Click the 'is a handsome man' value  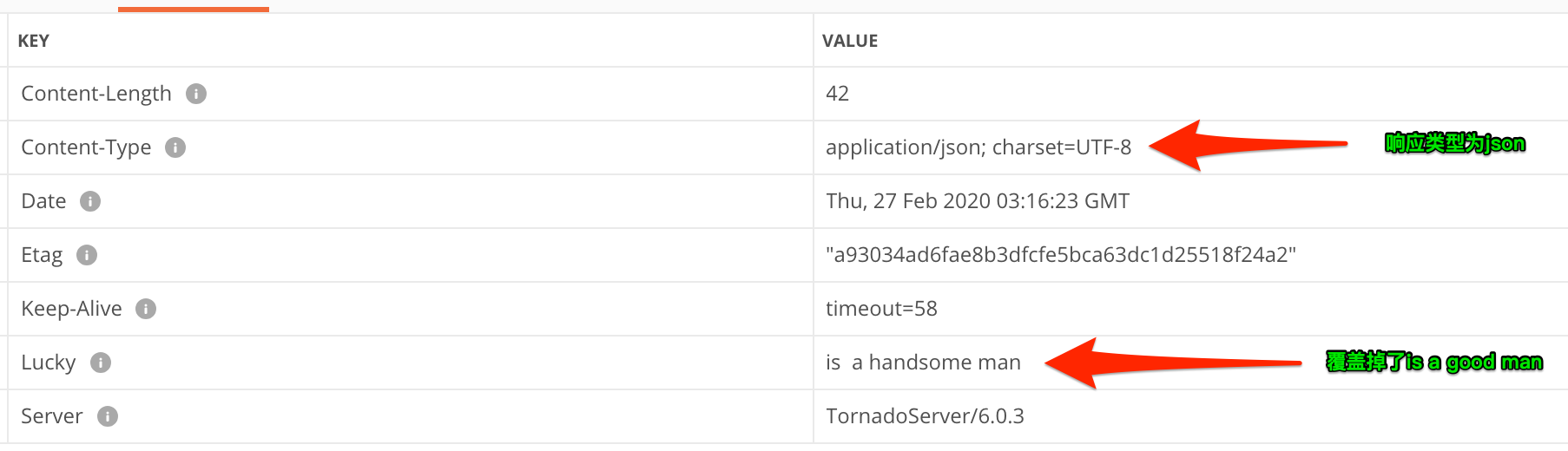pyautogui.click(x=923, y=363)
